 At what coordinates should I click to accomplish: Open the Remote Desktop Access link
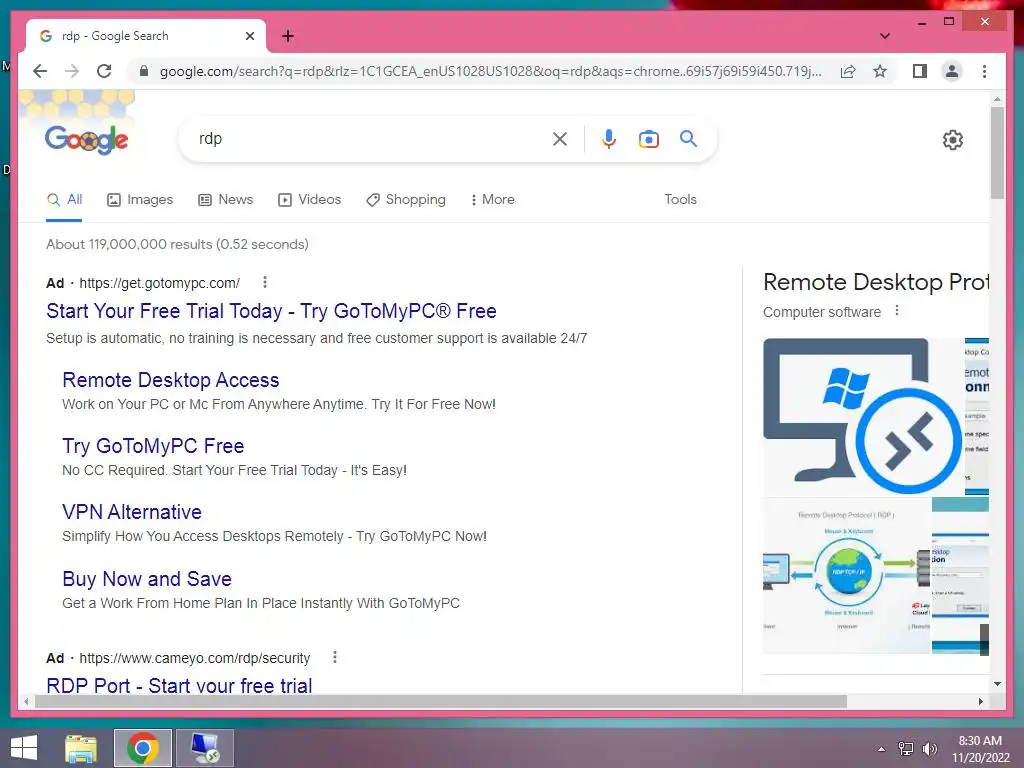pyautogui.click(x=170, y=380)
